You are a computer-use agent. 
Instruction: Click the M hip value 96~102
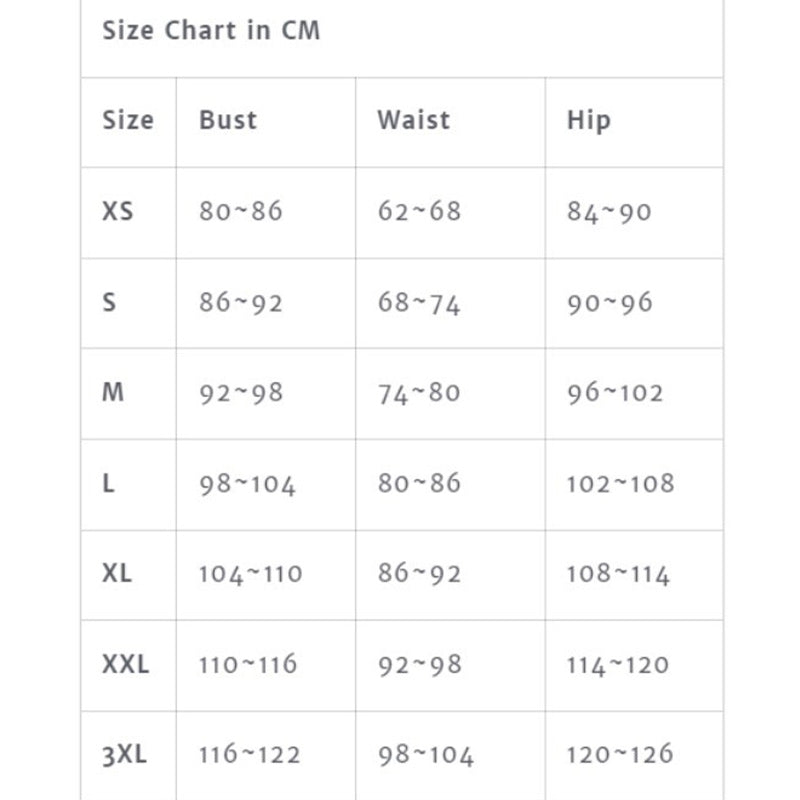[x=615, y=393]
